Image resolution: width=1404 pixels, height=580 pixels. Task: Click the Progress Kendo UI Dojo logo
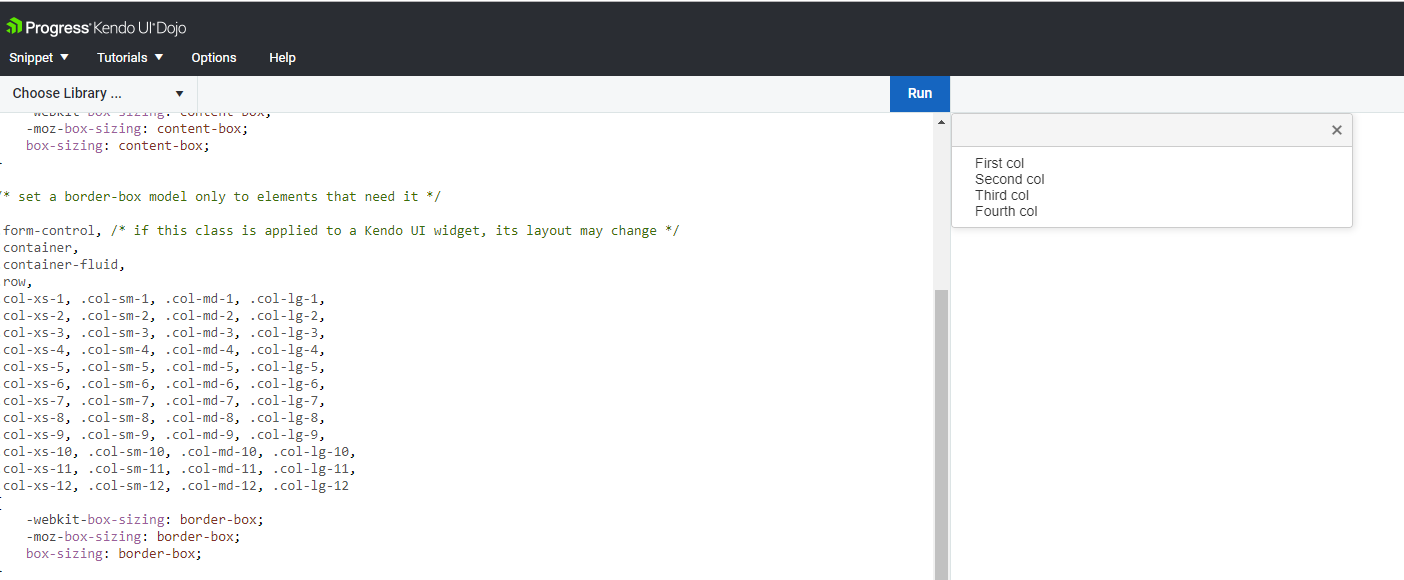point(96,27)
